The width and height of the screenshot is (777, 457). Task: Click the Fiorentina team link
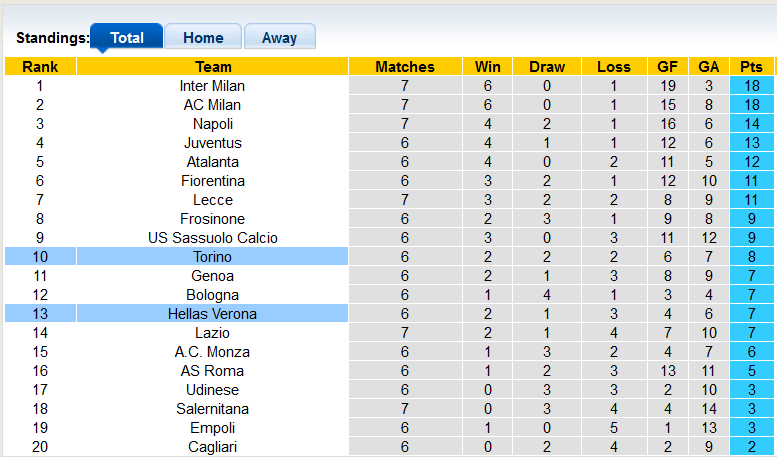(x=213, y=181)
